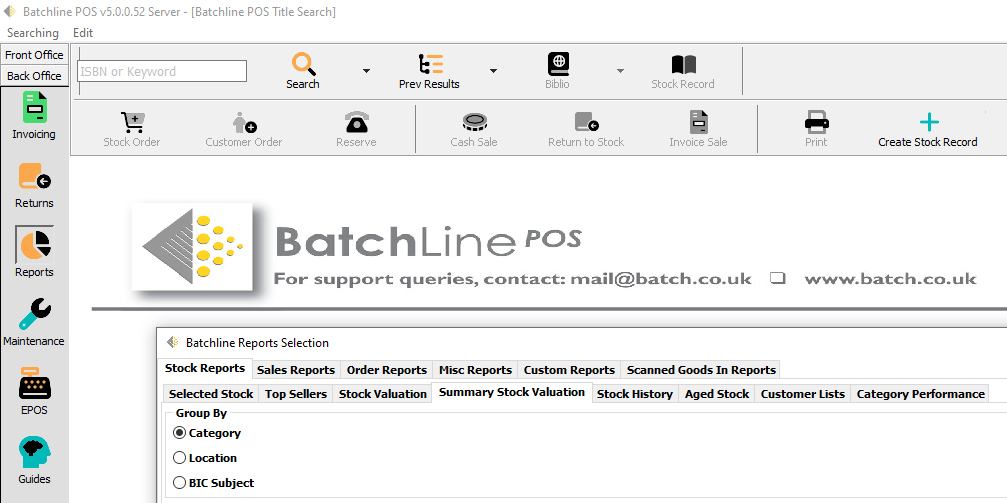Open the Maintenance wrench section
The width and height of the screenshot is (1007, 503).
coord(34,322)
